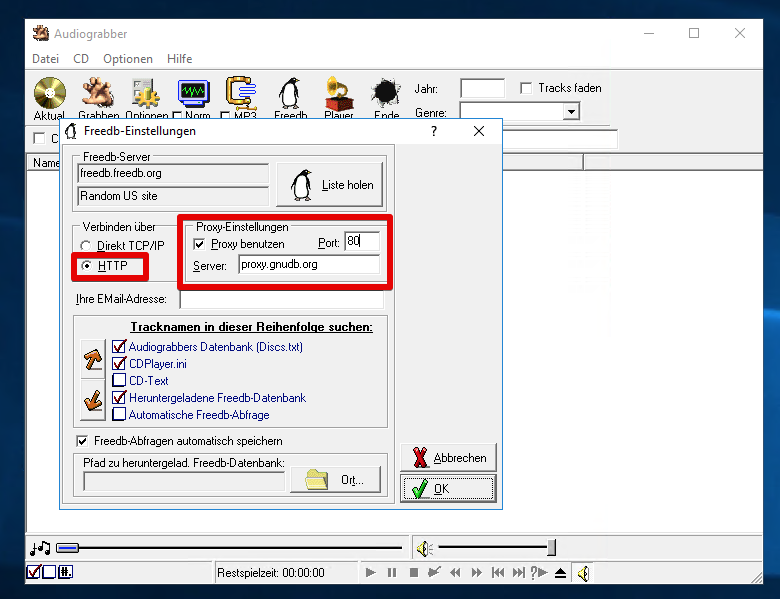This screenshot has width=780, height=599.
Task: Enable the CD-Text checkbox
Action: [x=119, y=380]
